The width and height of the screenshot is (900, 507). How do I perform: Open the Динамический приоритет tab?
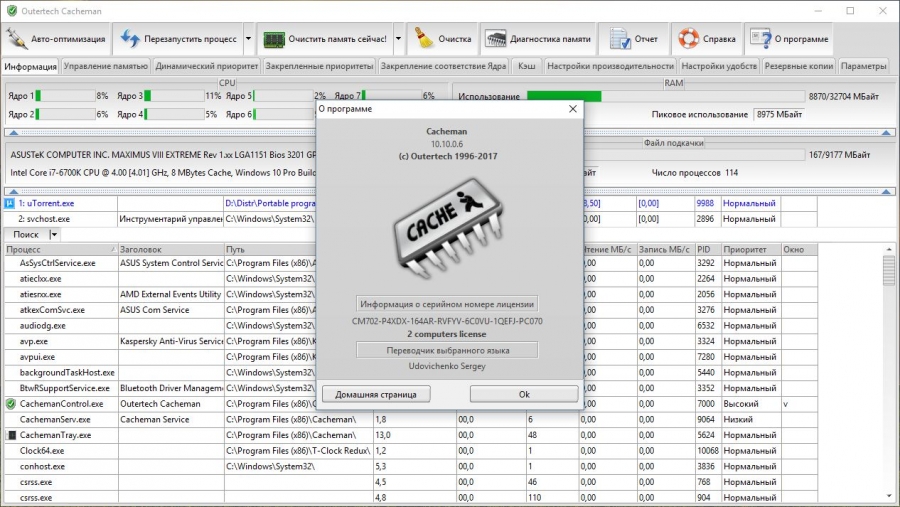coord(207,66)
